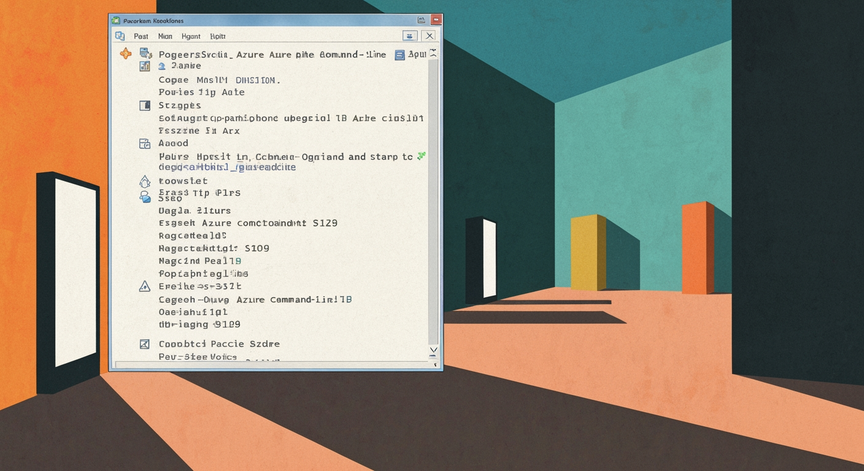Image resolution: width=864 pixels, height=471 pixels.
Task: Select the 'Pev-Stee Voics' row at the list bottom
Action: tap(198, 357)
